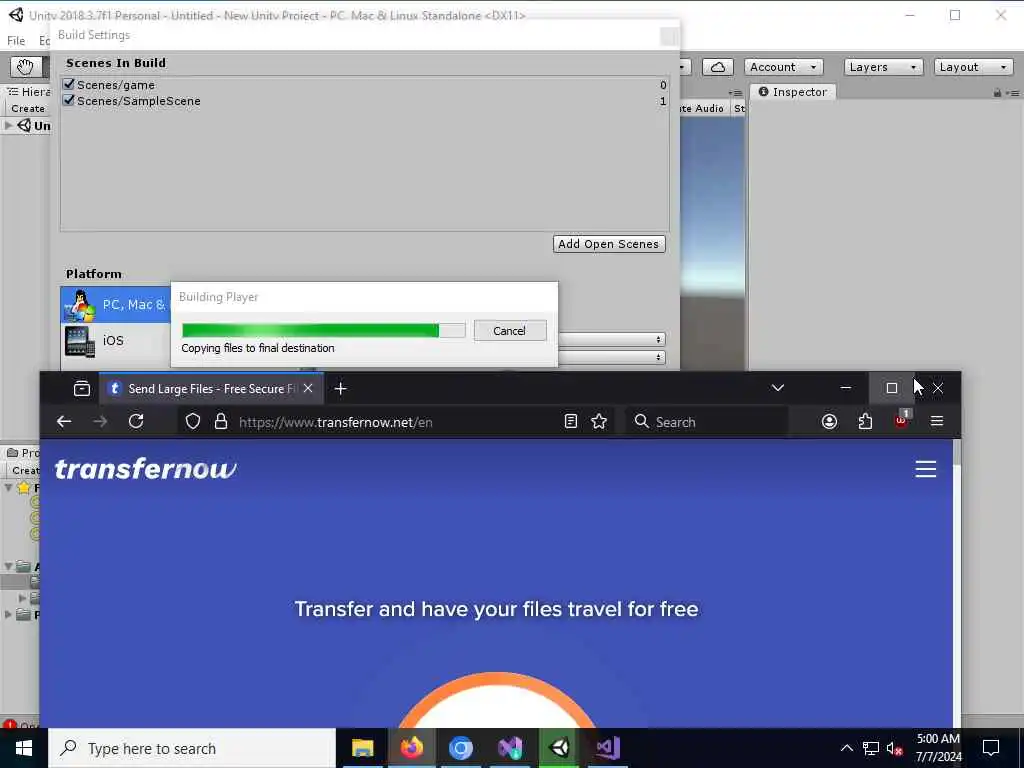Image resolution: width=1024 pixels, height=768 pixels.
Task: Select the iOS platform
Action: tap(116, 341)
